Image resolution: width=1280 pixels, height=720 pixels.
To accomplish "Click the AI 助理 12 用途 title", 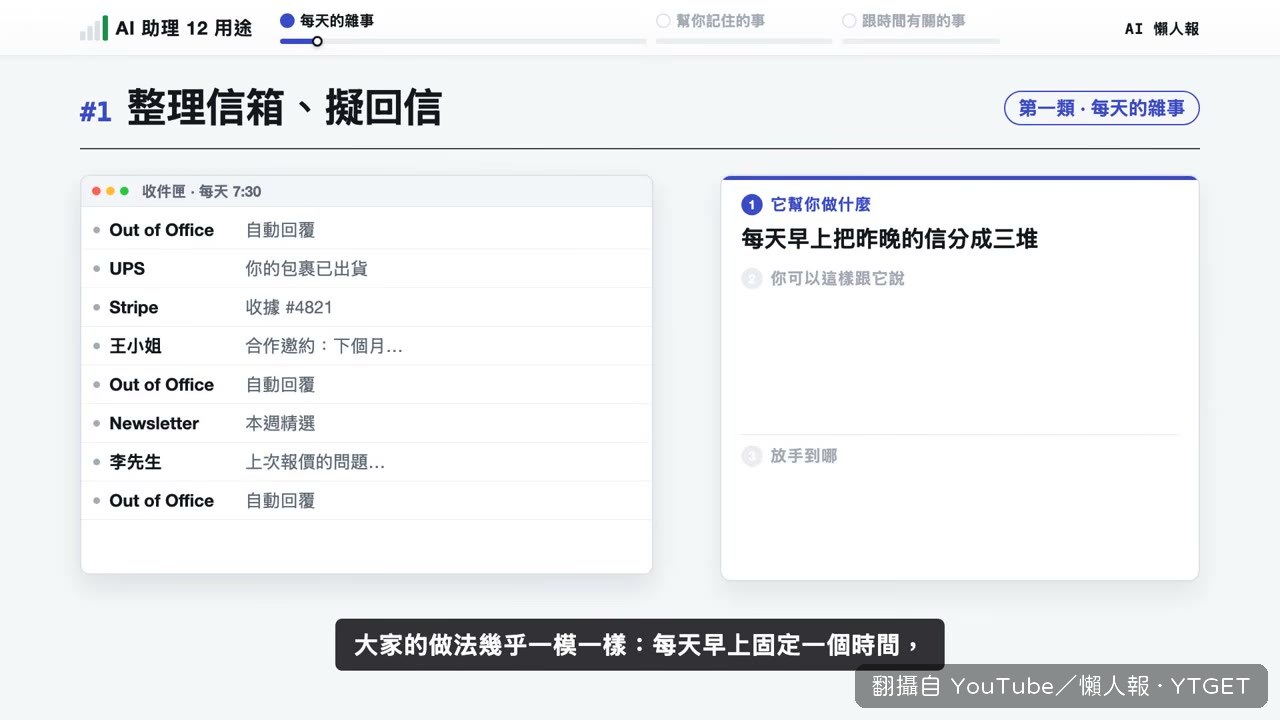I will pyautogui.click(x=184, y=28).
